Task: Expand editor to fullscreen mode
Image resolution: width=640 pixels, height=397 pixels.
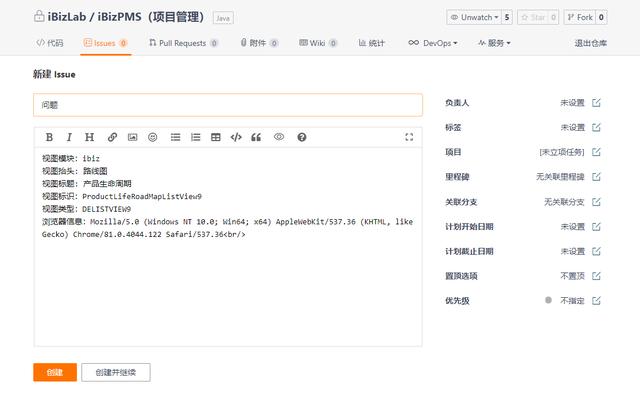Action: coord(409,137)
